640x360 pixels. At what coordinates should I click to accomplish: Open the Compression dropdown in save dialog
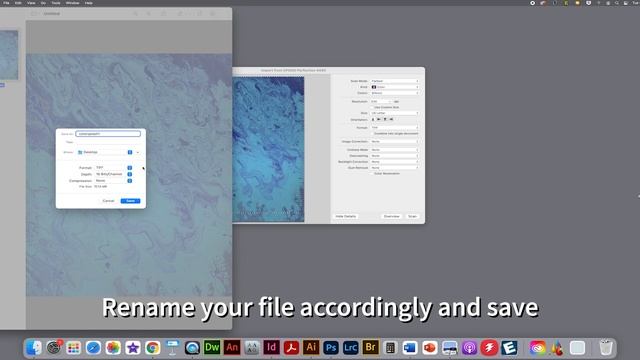tap(113, 180)
